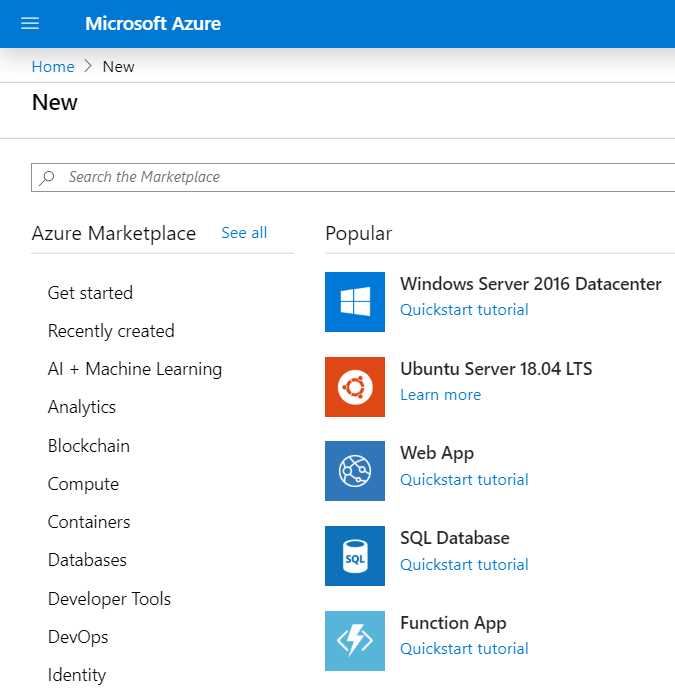Click the Windows Server 2016 Datacenter icon

(x=355, y=302)
